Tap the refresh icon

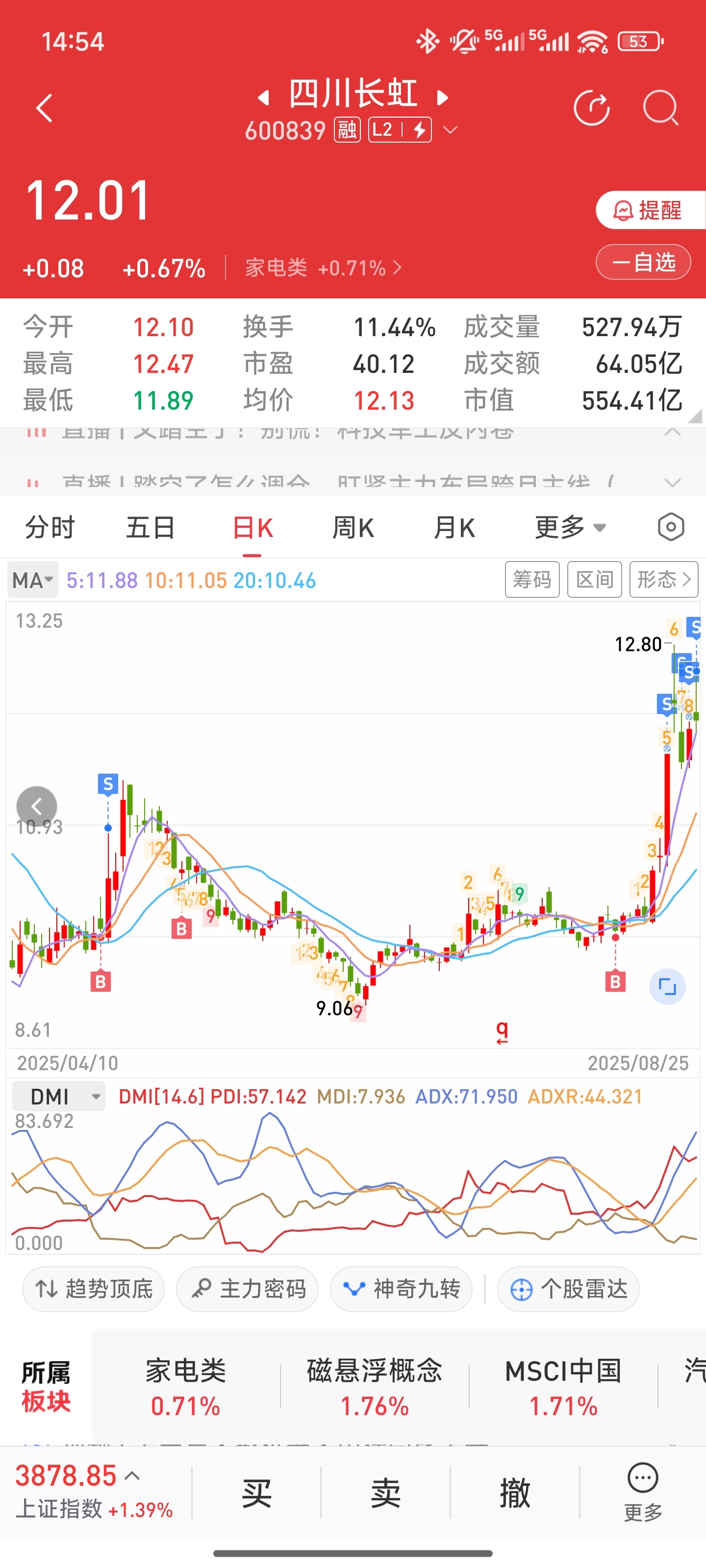coord(591,108)
